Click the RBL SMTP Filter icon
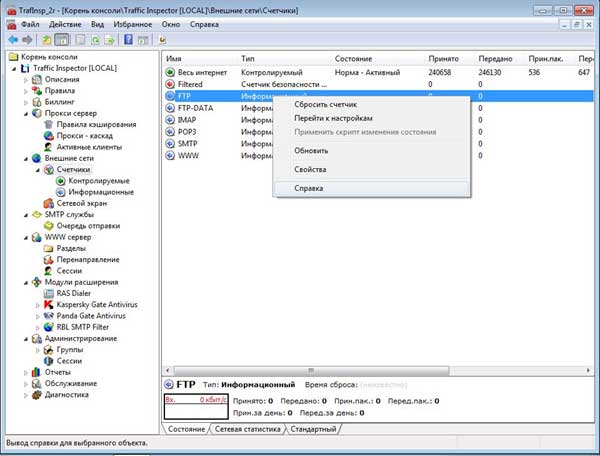The height and width of the screenshot is (456, 600). click(49, 327)
